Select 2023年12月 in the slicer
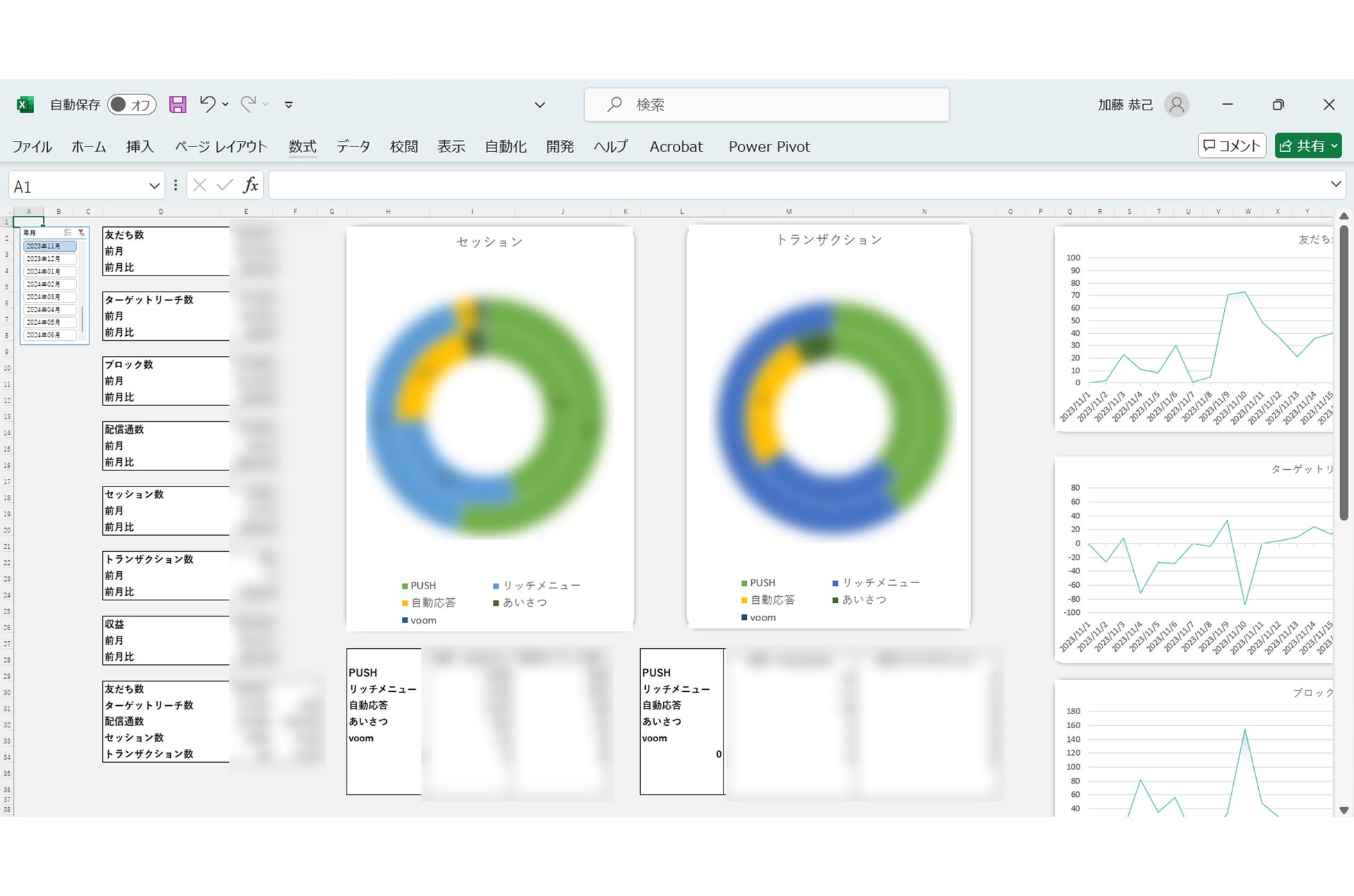This screenshot has width=1354, height=896. (x=49, y=259)
